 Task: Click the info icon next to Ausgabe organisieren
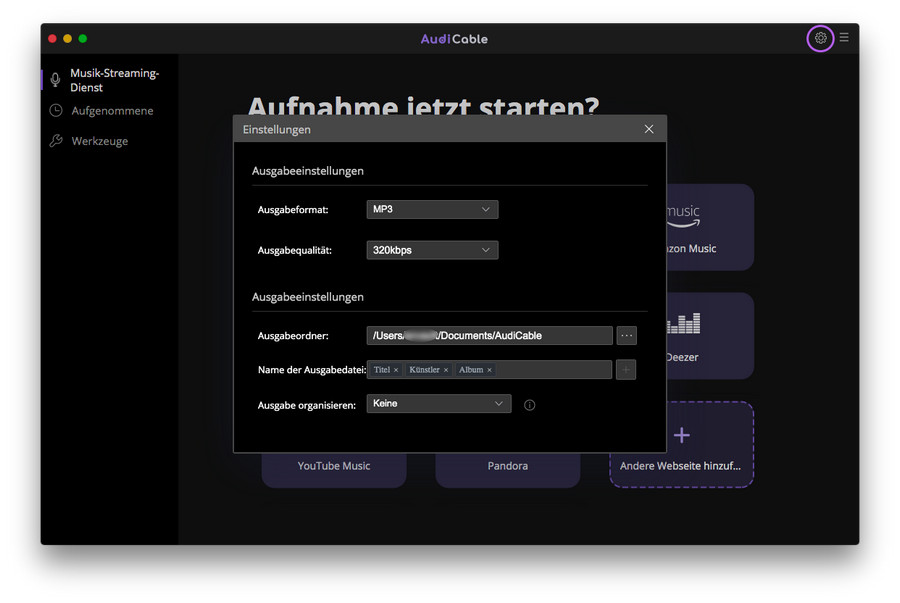pyautogui.click(x=529, y=405)
